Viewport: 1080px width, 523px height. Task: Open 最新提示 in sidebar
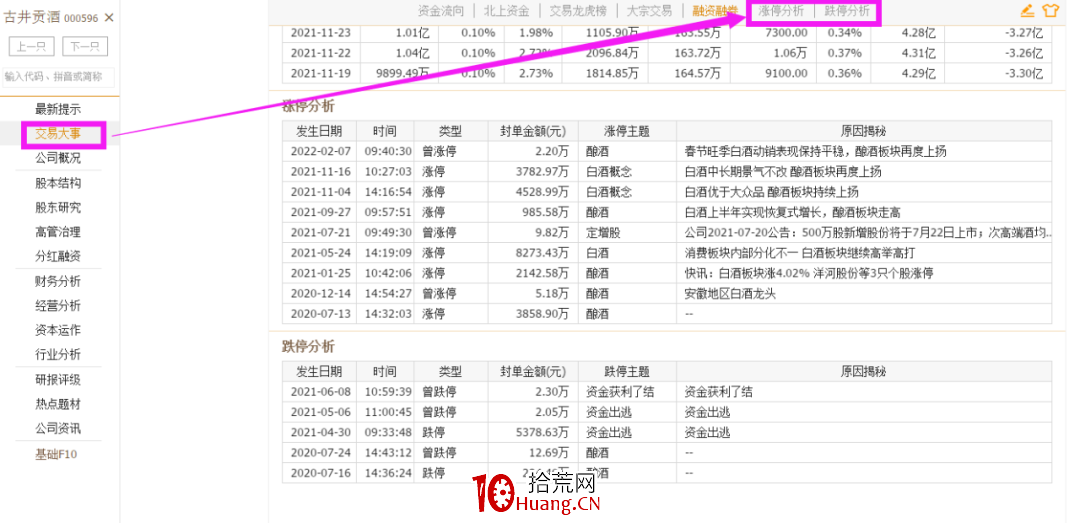coord(58,109)
